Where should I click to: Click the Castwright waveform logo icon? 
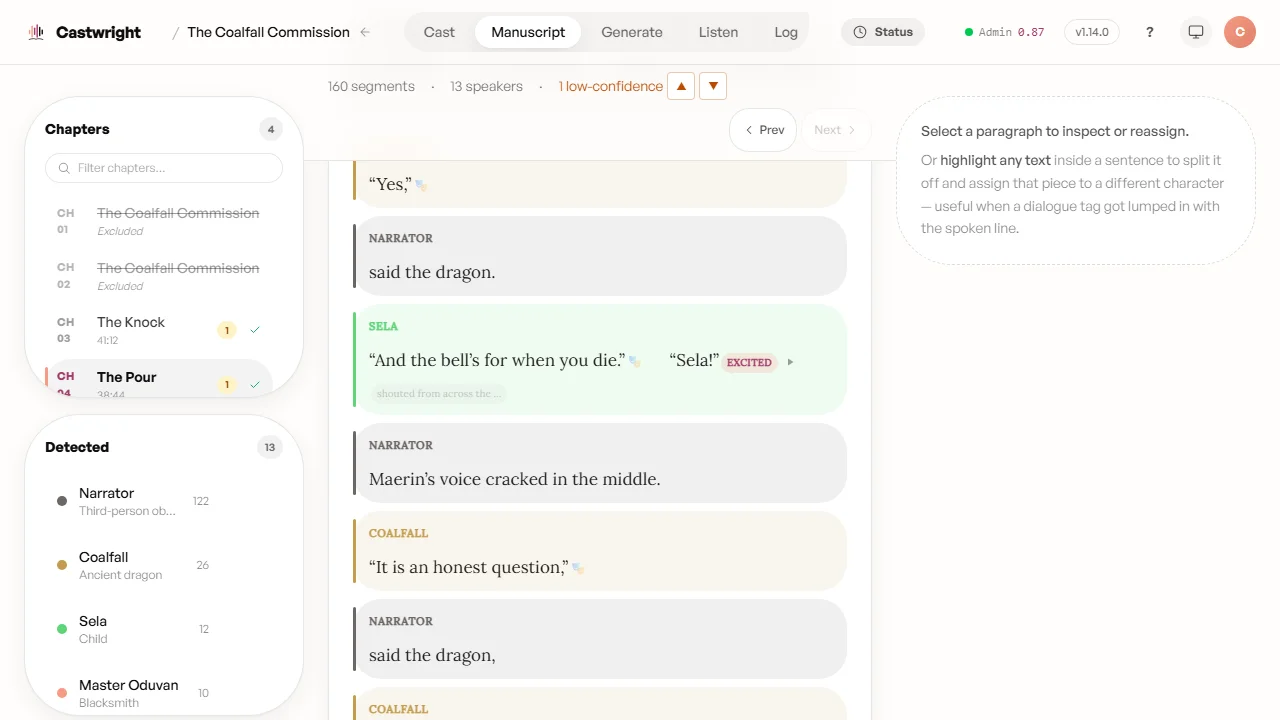[37, 32]
